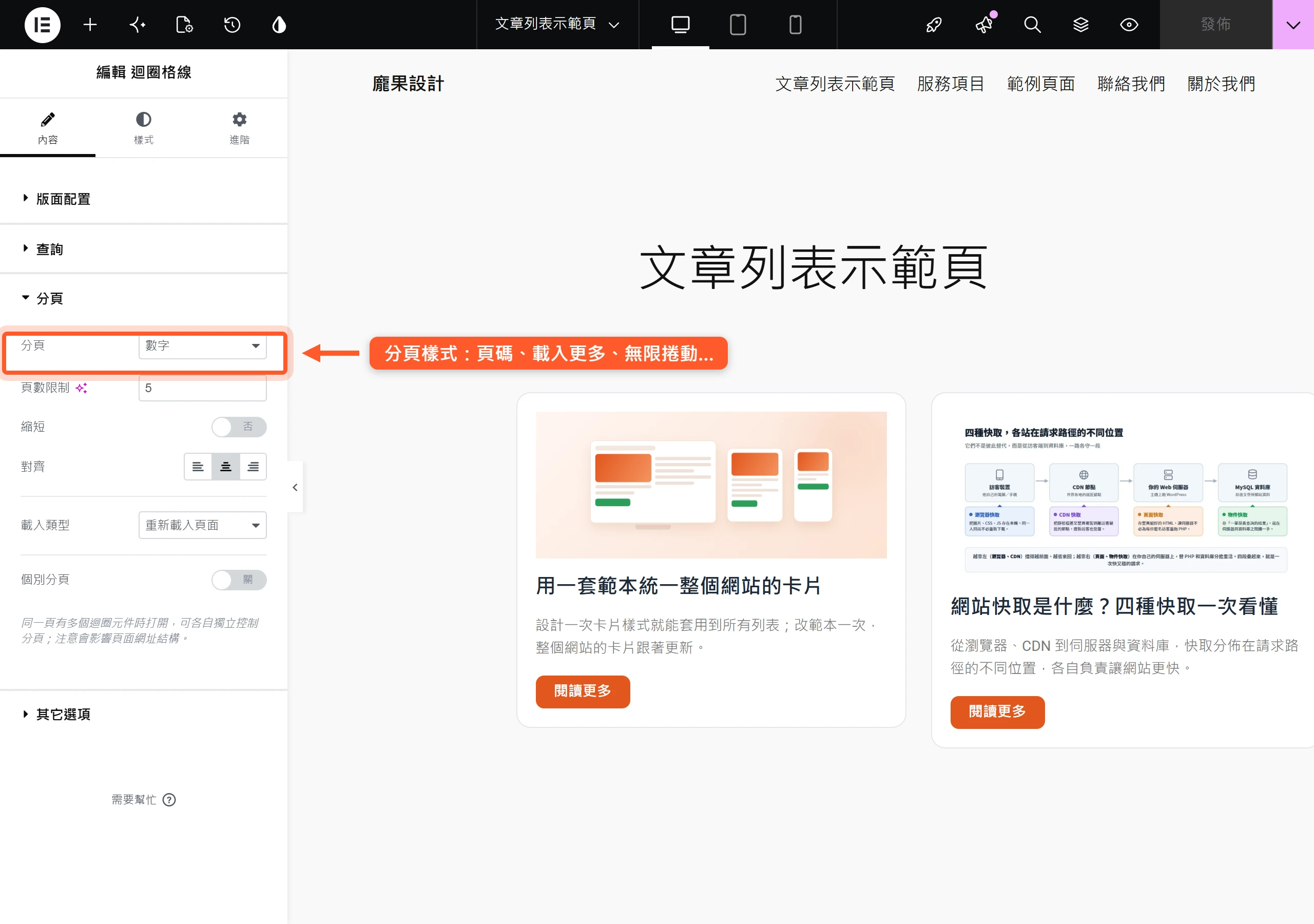Click the card template article thumbnail
1314x924 pixels.
(x=711, y=485)
